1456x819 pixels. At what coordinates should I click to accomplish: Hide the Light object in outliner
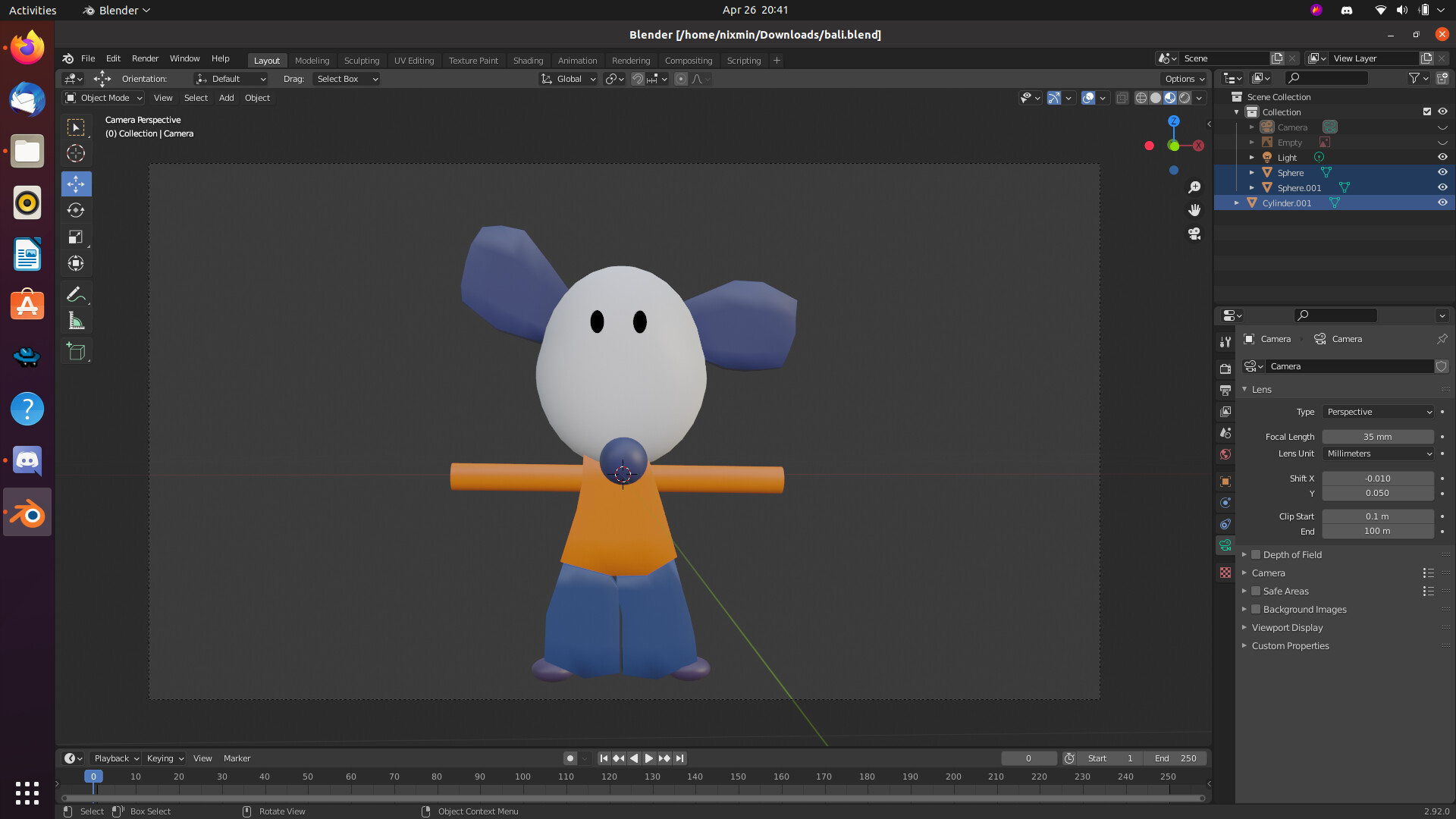(x=1442, y=157)
